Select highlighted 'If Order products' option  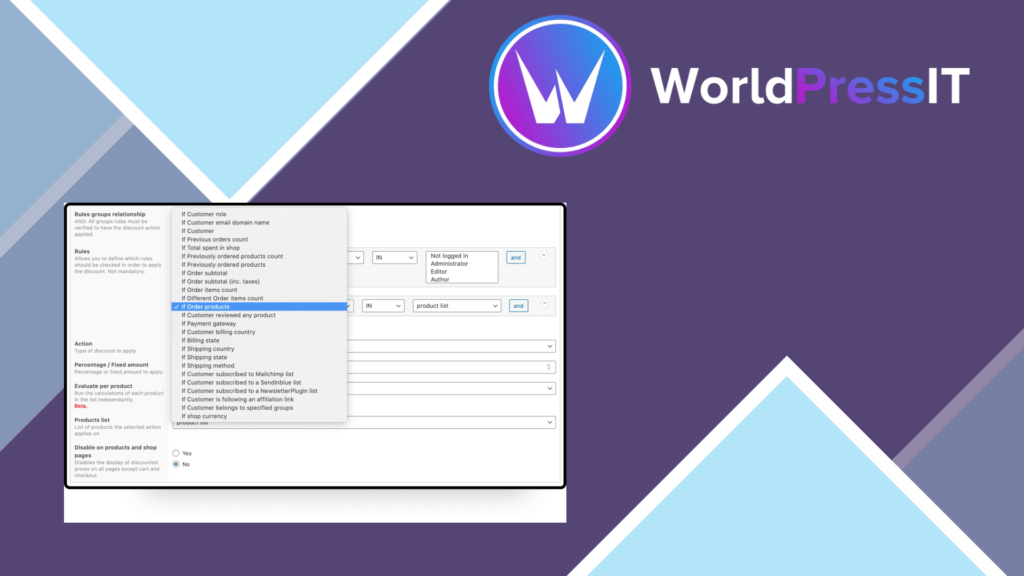click(x=259, y=307)
